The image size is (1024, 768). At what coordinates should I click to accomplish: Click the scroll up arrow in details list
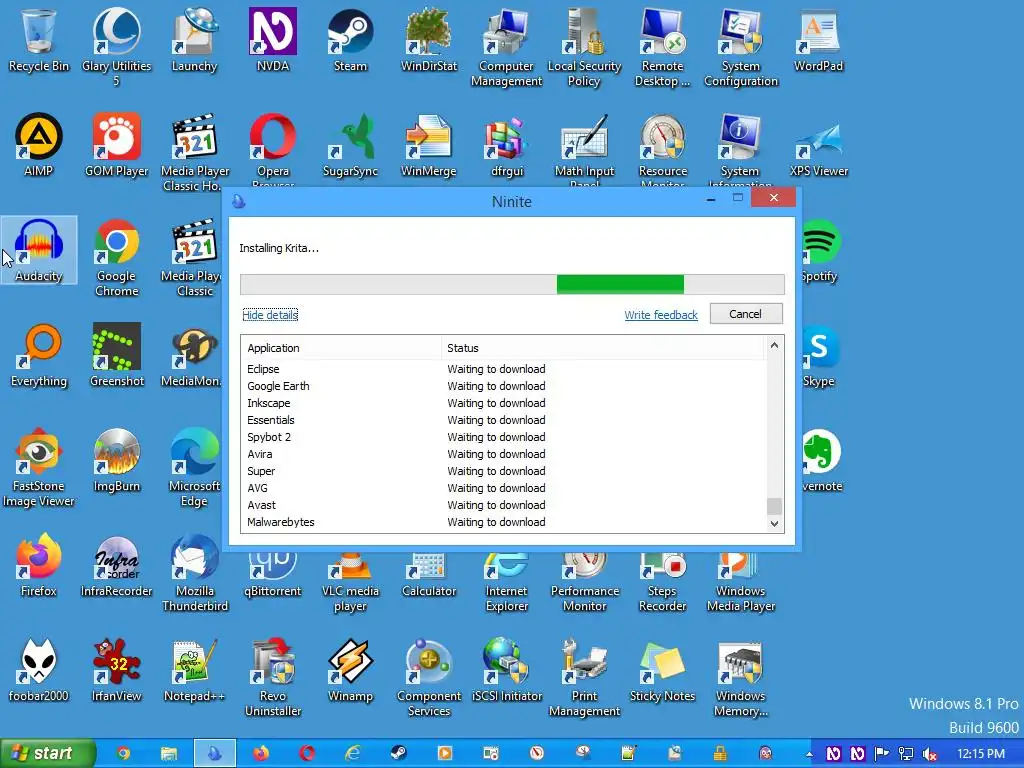774,345
